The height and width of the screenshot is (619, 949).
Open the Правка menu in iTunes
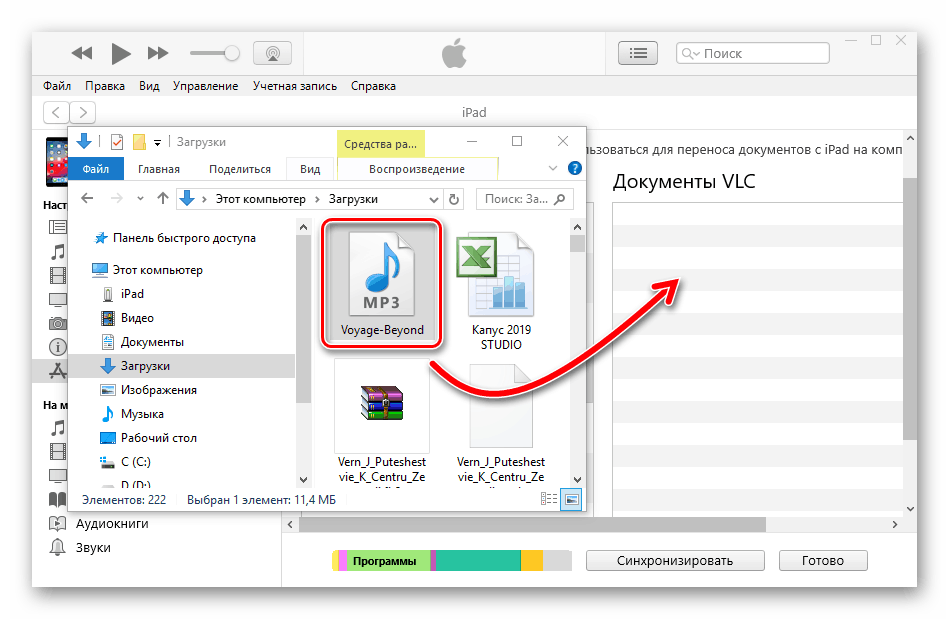[x=105, y=86]
